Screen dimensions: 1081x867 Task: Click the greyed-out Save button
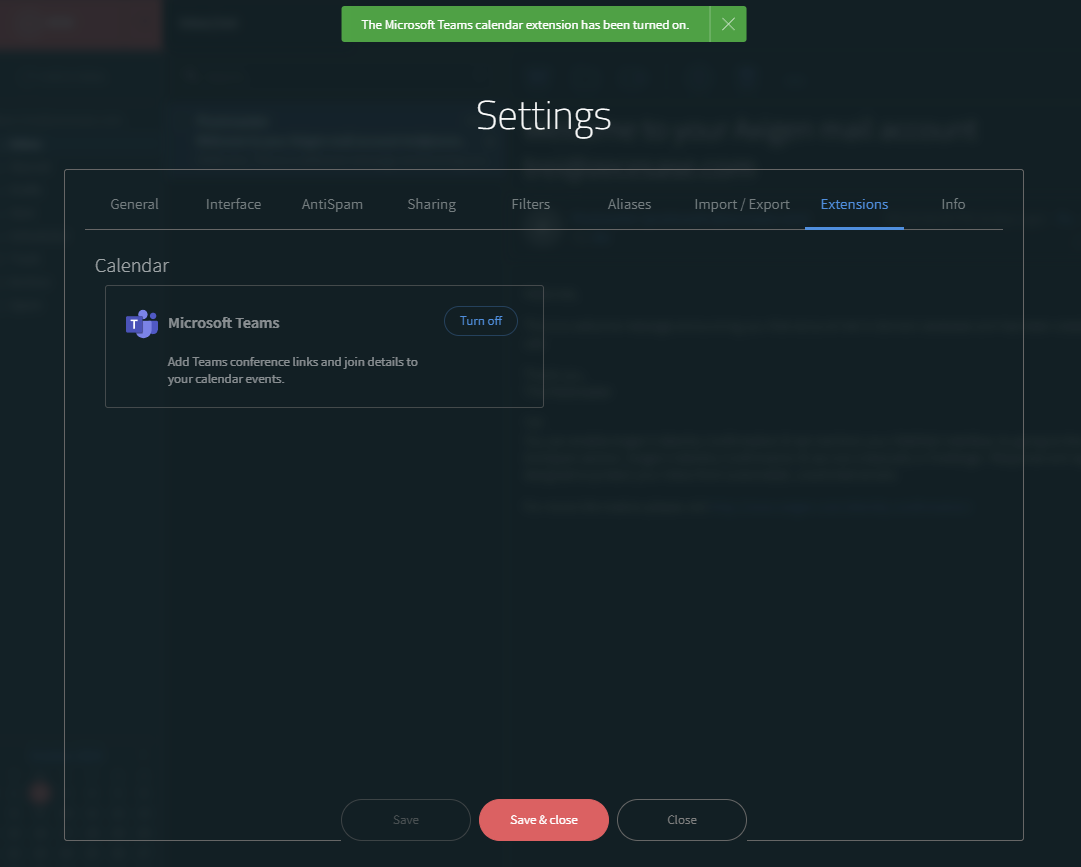(x=405, y=820)
